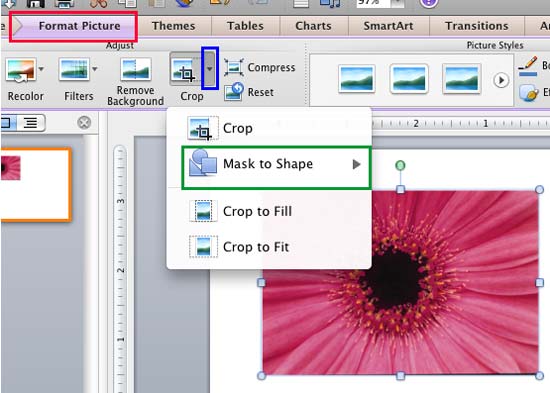The height and width of the screenshot is (393, 550).
Task: Switch to slides thumbnail view
Action: click(x=8, y=123)
